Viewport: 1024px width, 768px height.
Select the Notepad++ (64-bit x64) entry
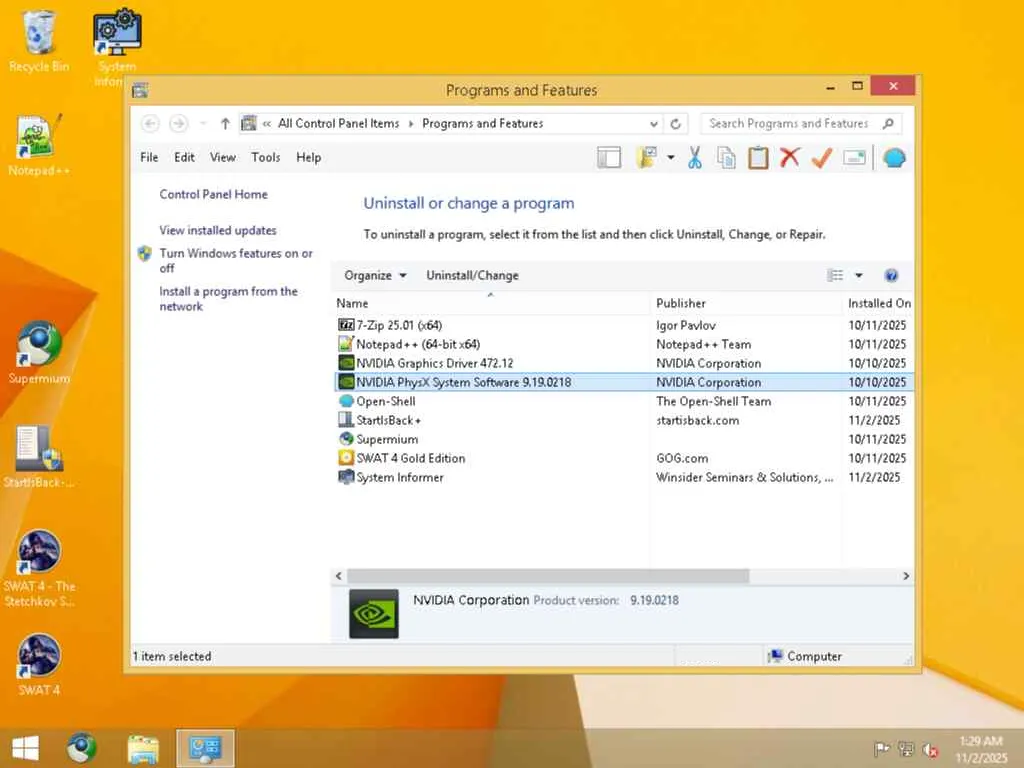click(x=623, y=344)
